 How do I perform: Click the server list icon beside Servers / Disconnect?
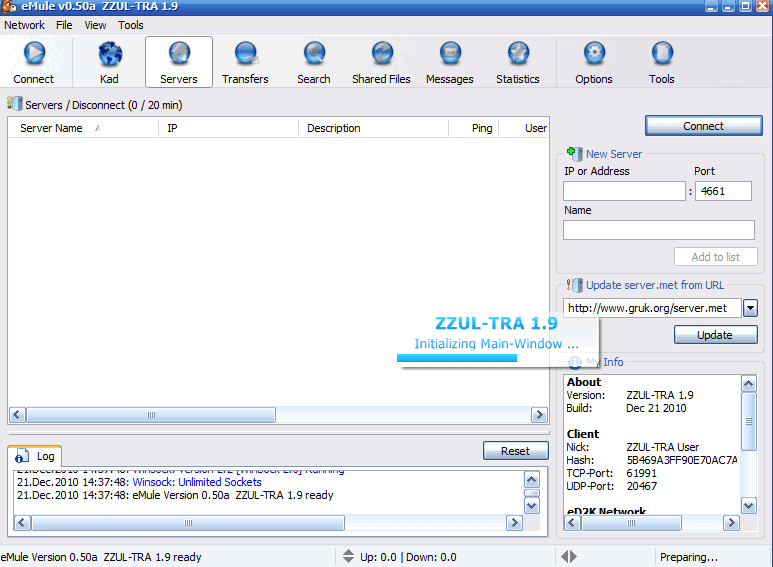click(x=14, y=104)
